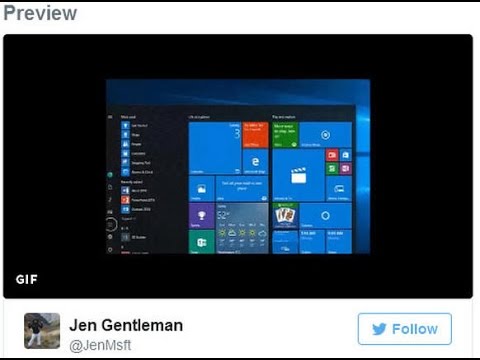Click the @JenMsft handle
The width and height of the screenshot is (480, 360).
[x=100, y=345]
